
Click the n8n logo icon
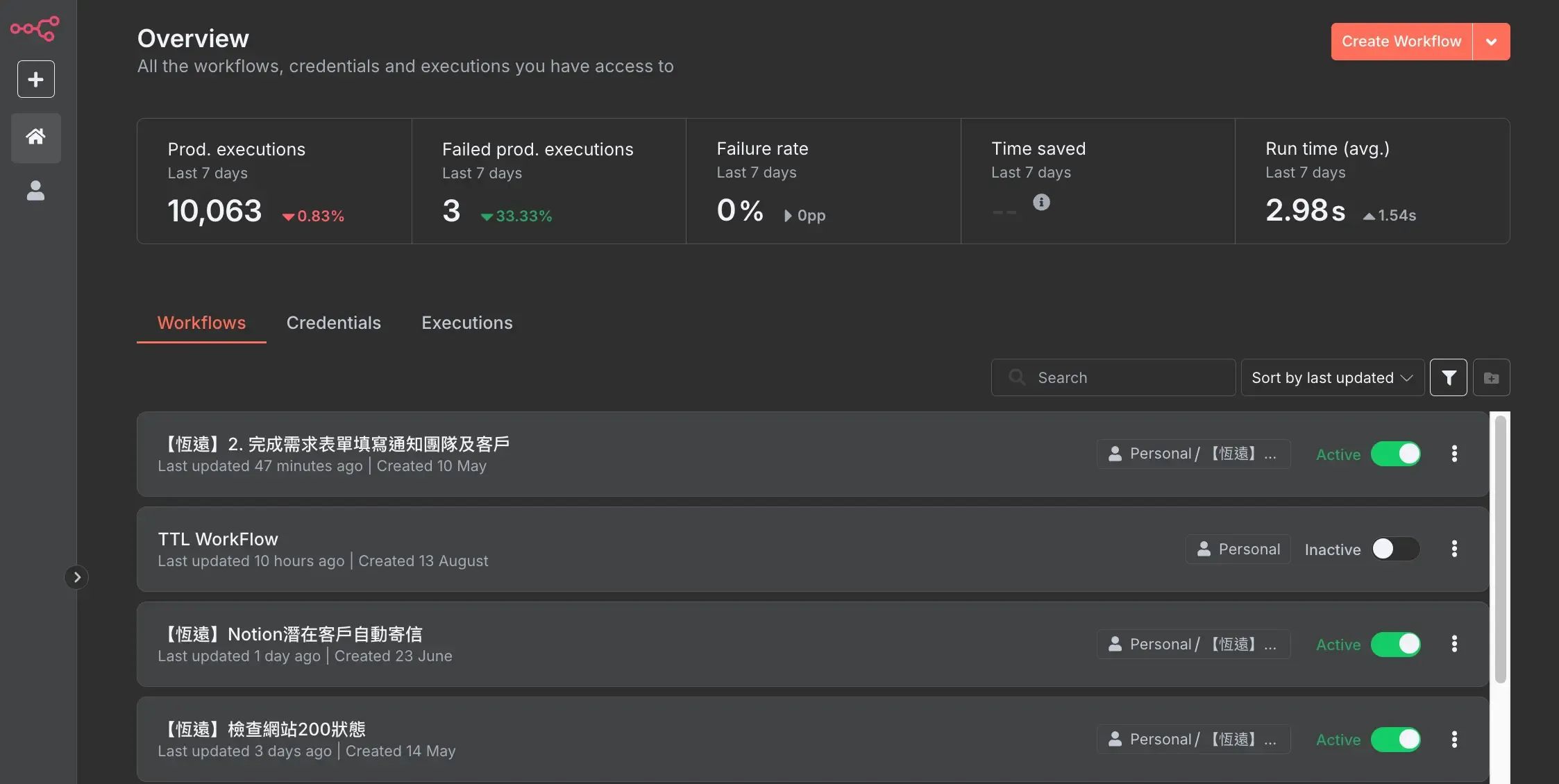click(35, 28)
